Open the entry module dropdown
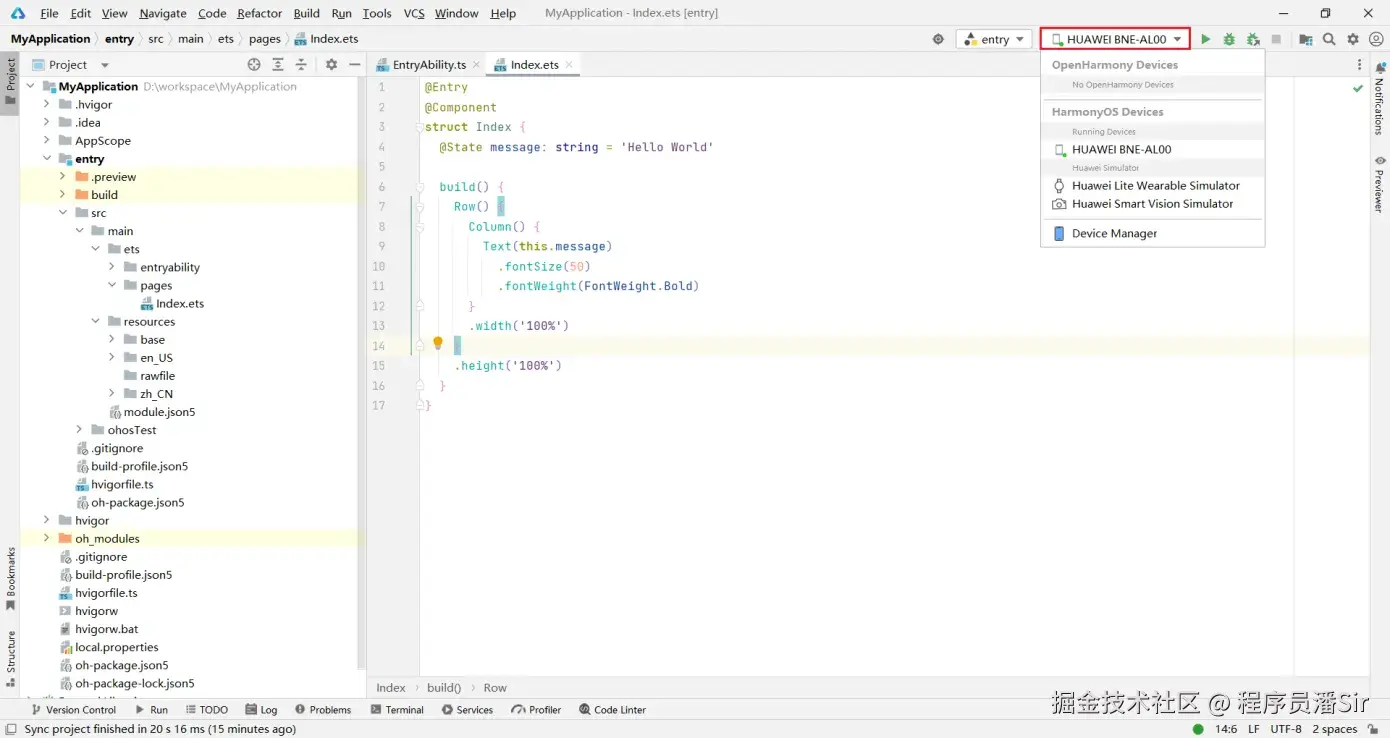This screenshot has width=1390, height=738. click(994, 39)
